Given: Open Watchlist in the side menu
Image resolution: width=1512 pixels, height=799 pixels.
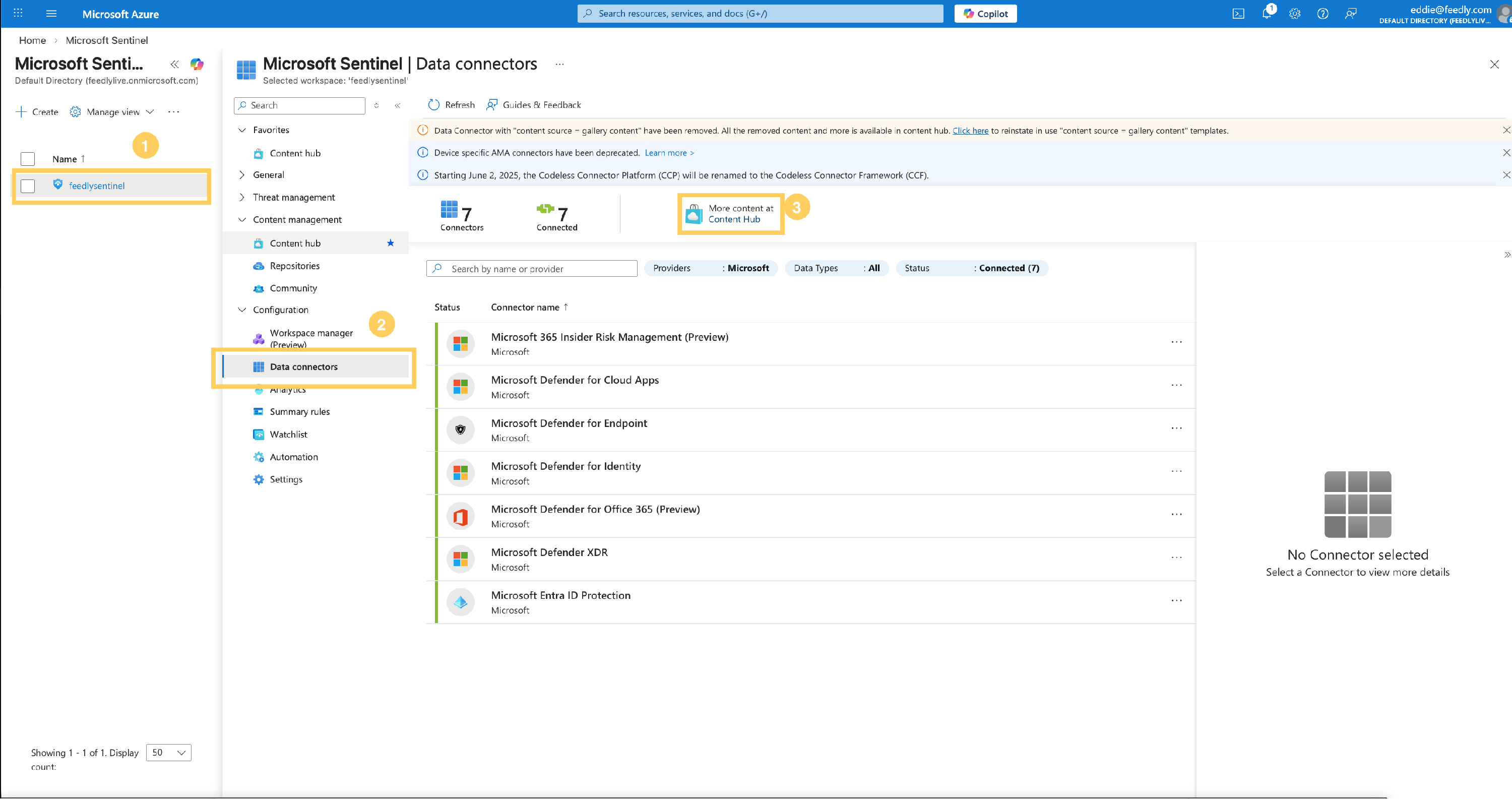Looking at the screenshot, I should (x=288, y=435).
